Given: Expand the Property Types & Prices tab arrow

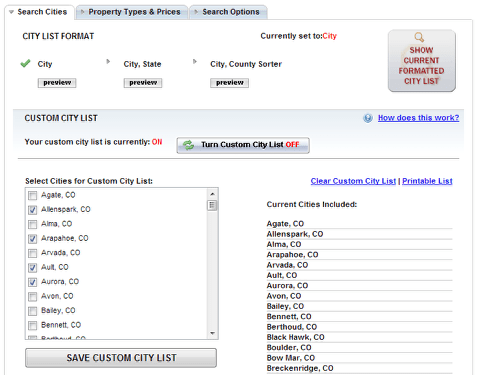Looking at the screenshot, I should (x=82, y=12).
